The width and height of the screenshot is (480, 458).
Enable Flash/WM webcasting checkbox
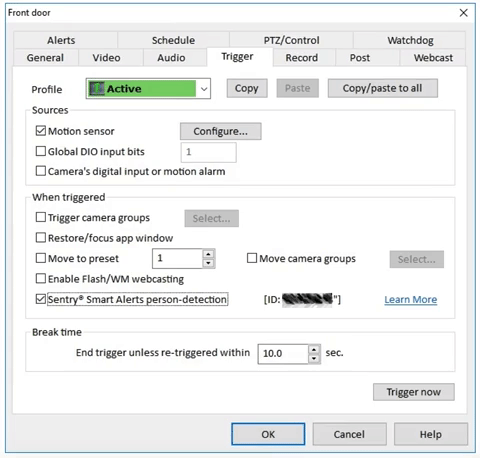(x=41, y=278)
